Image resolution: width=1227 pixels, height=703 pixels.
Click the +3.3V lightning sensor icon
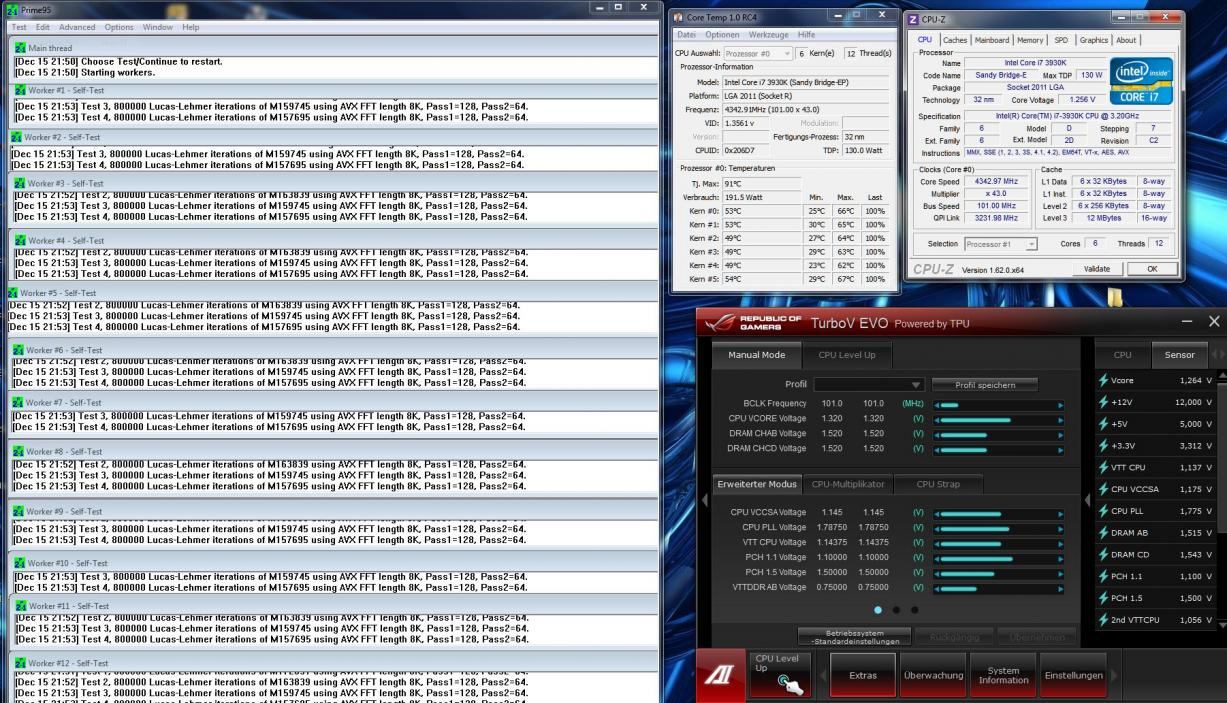1103,446
